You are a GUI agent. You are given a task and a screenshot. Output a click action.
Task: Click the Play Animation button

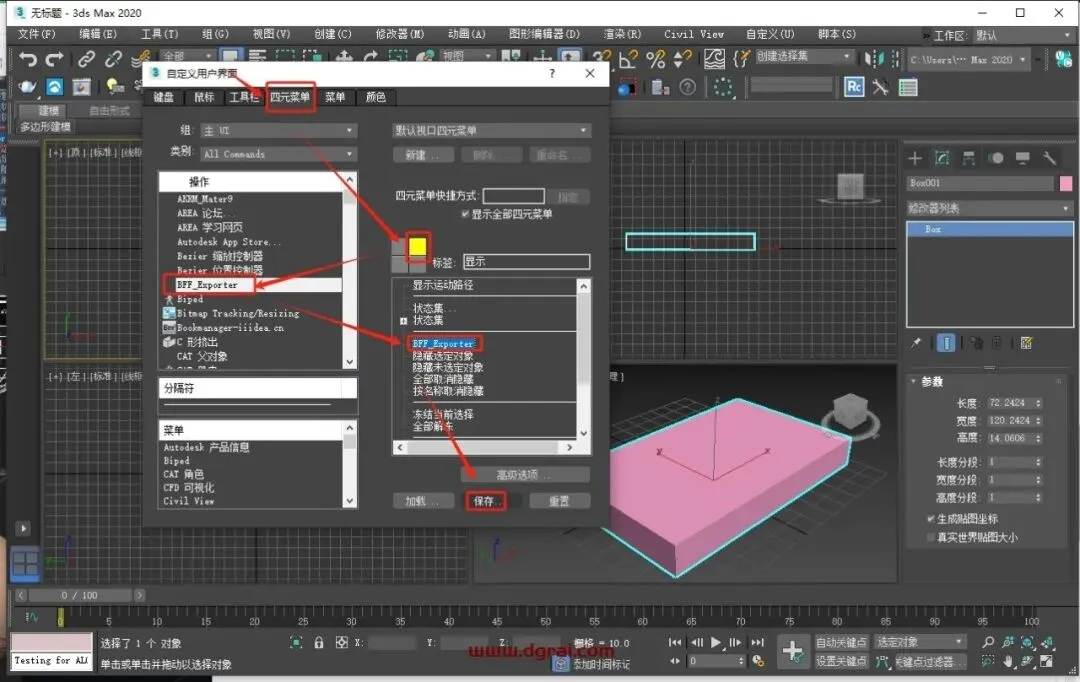coord(716,643)
